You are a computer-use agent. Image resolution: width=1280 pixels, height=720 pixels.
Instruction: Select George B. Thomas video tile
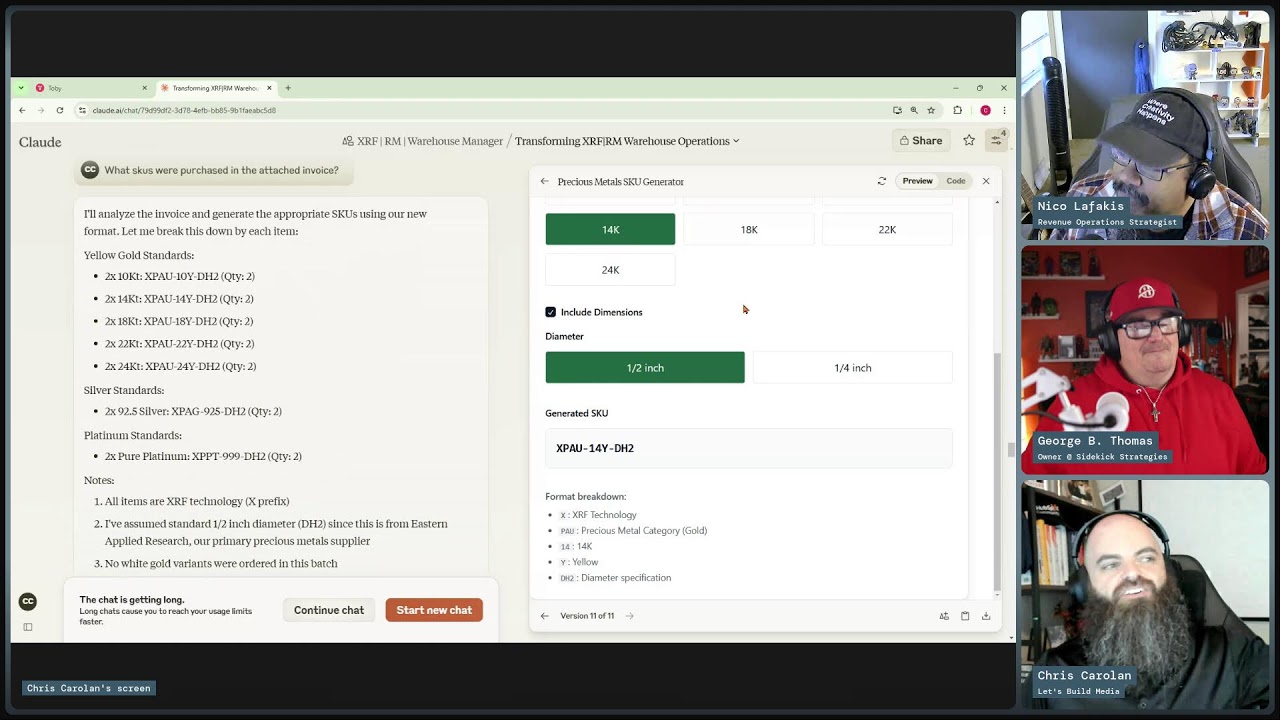pos(1144,360)
